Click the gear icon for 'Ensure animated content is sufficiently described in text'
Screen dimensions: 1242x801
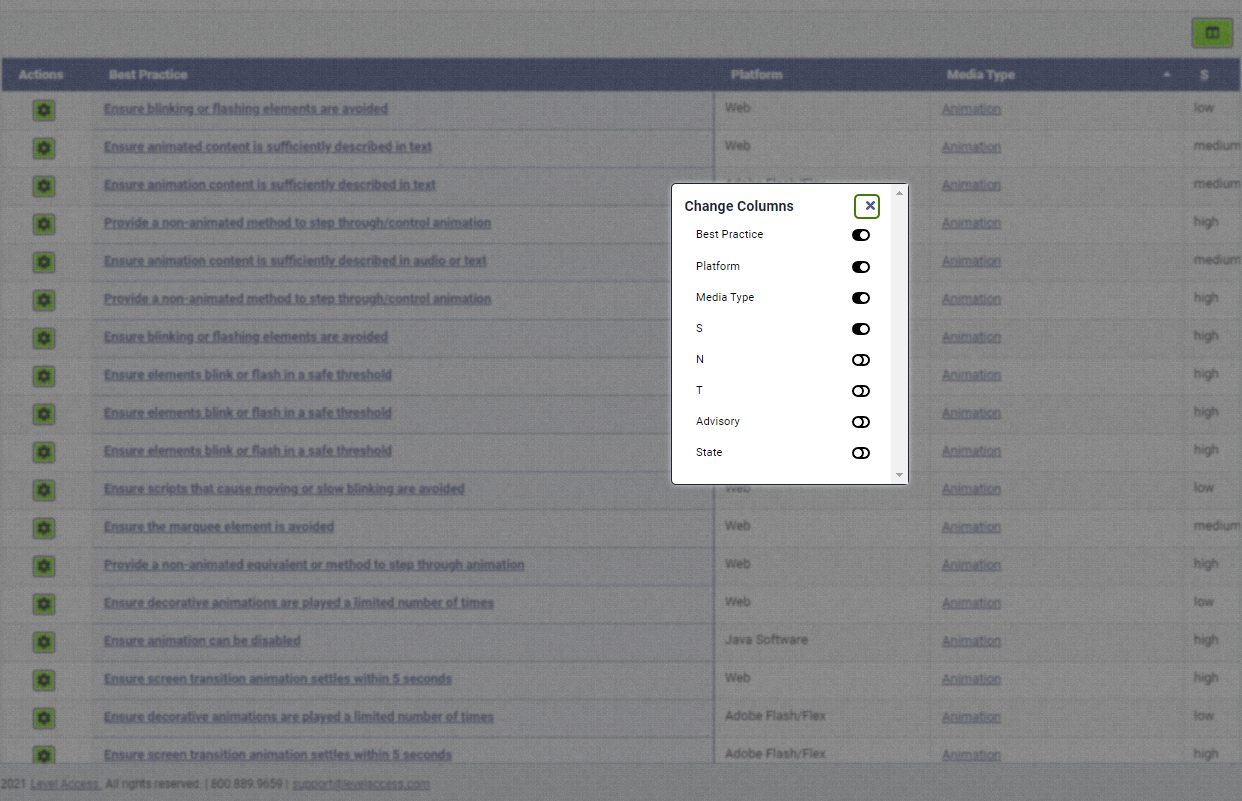44,148
